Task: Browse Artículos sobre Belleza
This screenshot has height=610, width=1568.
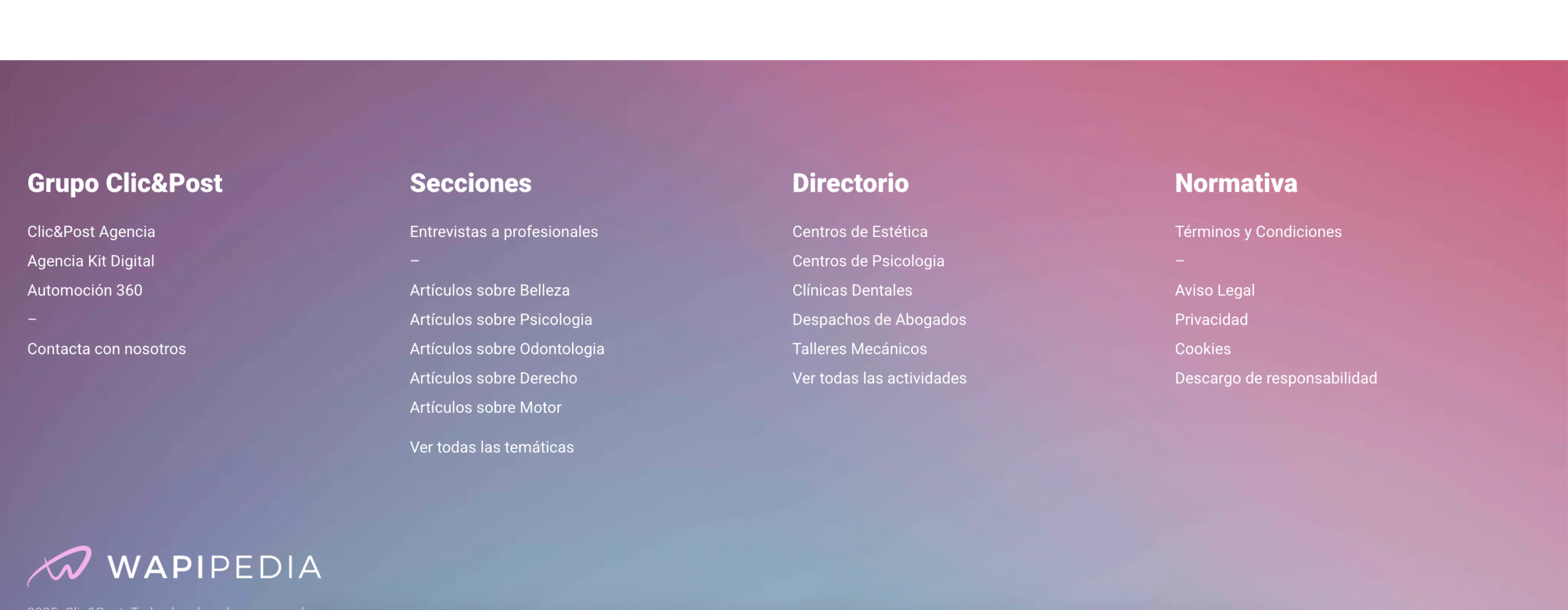Action: pyautogui.click(x=489, y=290)
